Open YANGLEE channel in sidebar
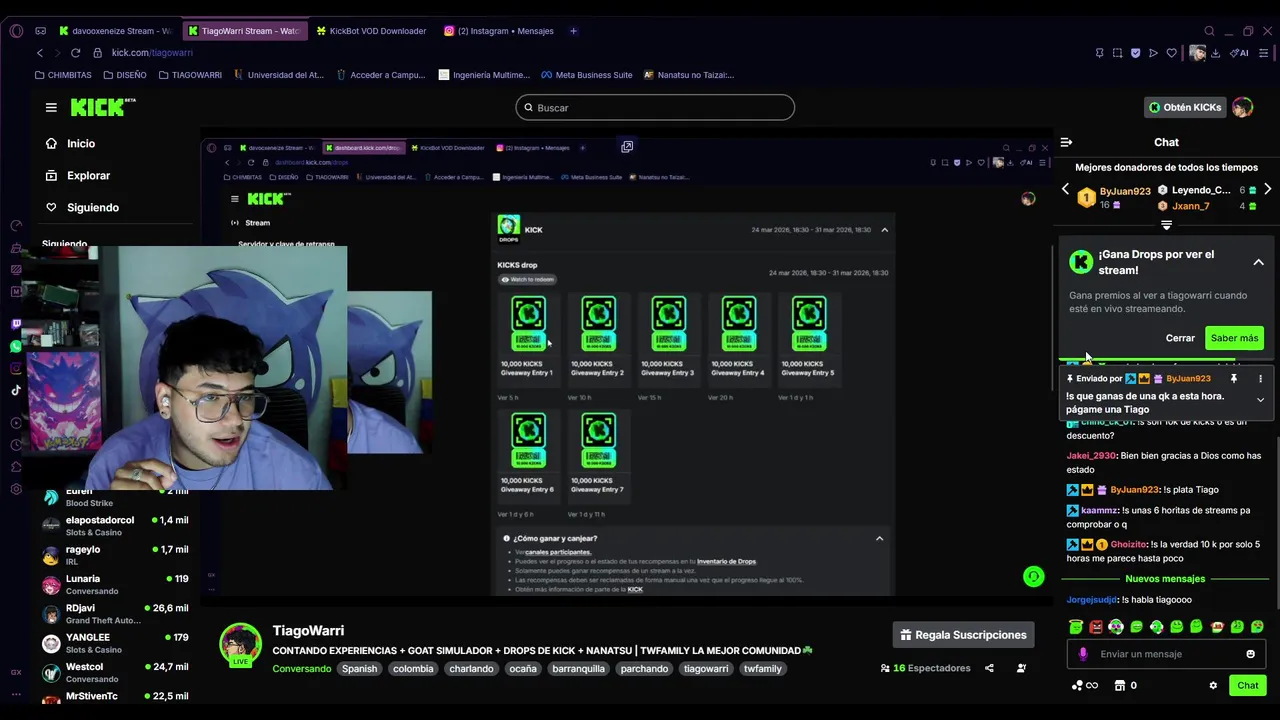 click(115, 643)
